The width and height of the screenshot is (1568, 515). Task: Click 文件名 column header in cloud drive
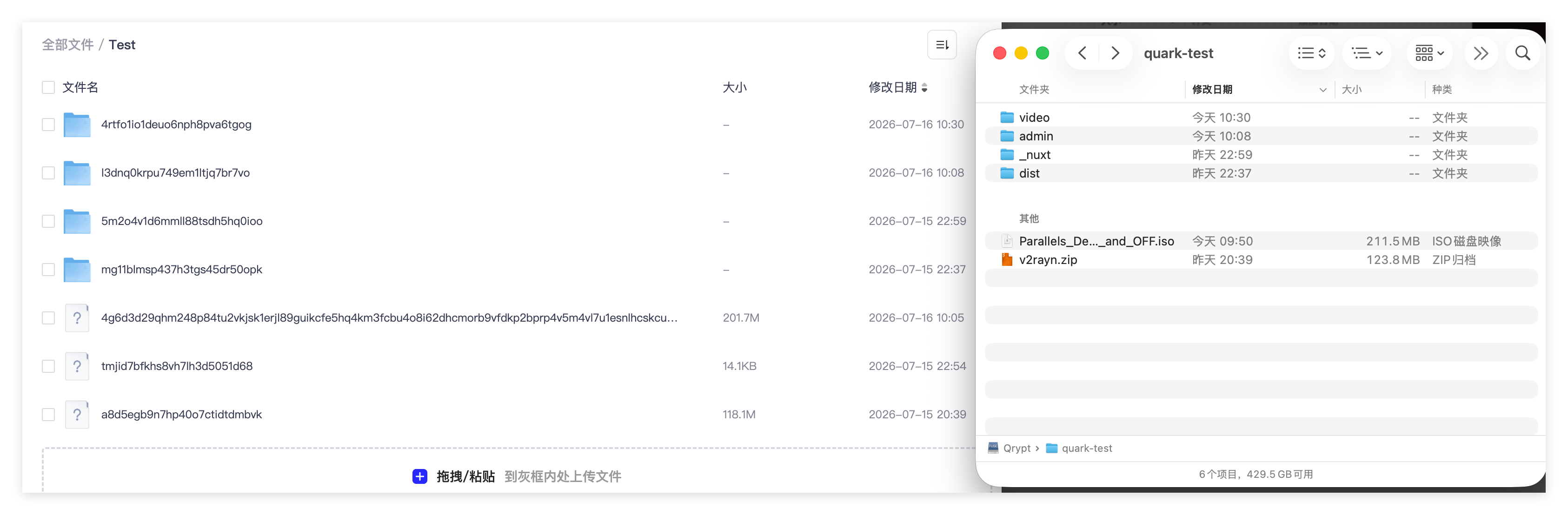tap(80, 88)
